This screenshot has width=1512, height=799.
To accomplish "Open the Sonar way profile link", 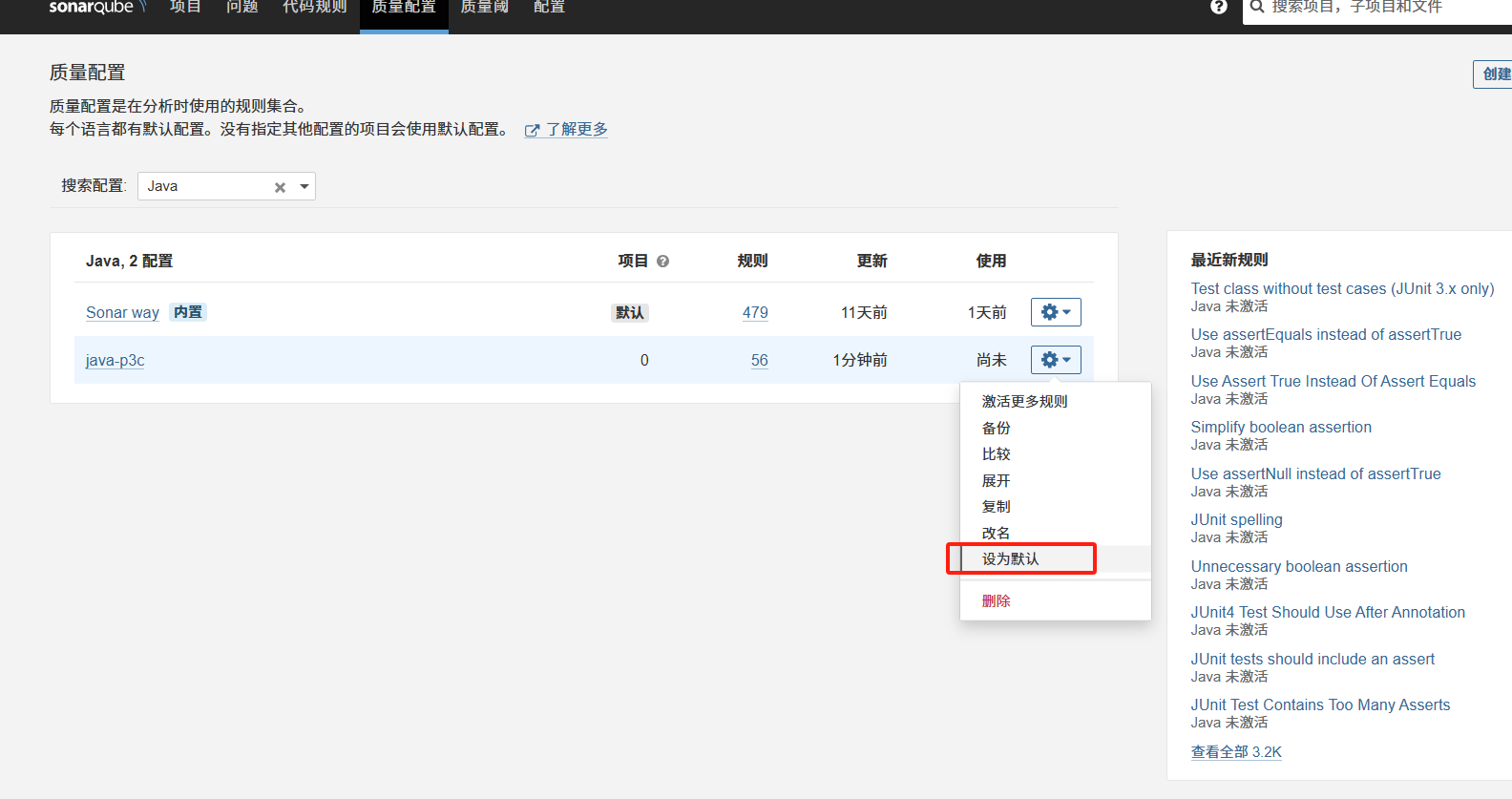I will coord(122,312).
